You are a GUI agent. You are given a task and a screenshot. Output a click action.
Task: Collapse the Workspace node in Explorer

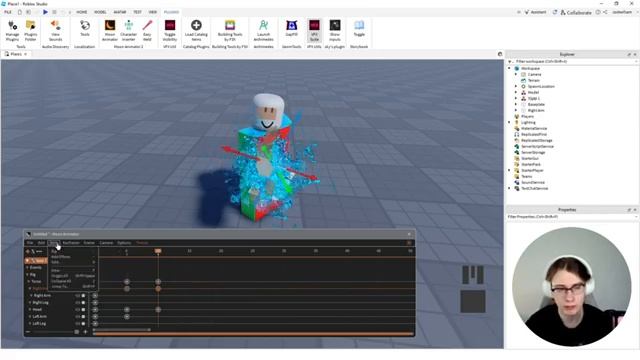pyautogui.click(x=509, y=68)
